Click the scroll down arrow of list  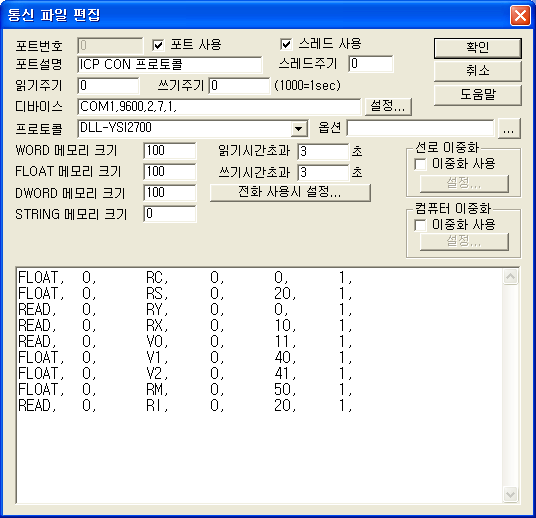click(x=510, y=494)
